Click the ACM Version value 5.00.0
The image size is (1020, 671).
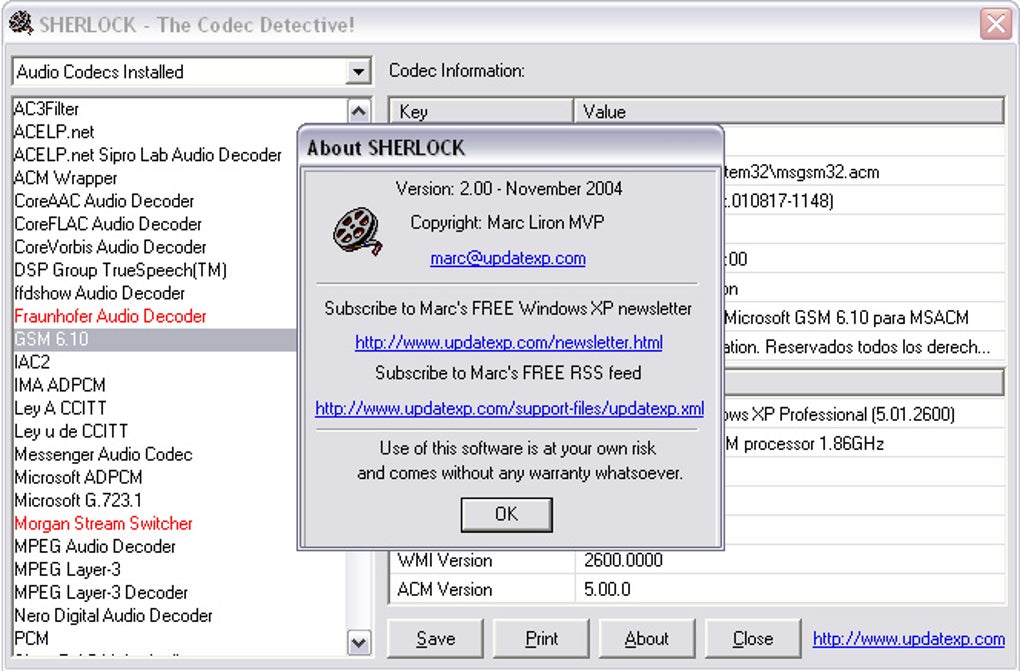(x=790, y=589)
